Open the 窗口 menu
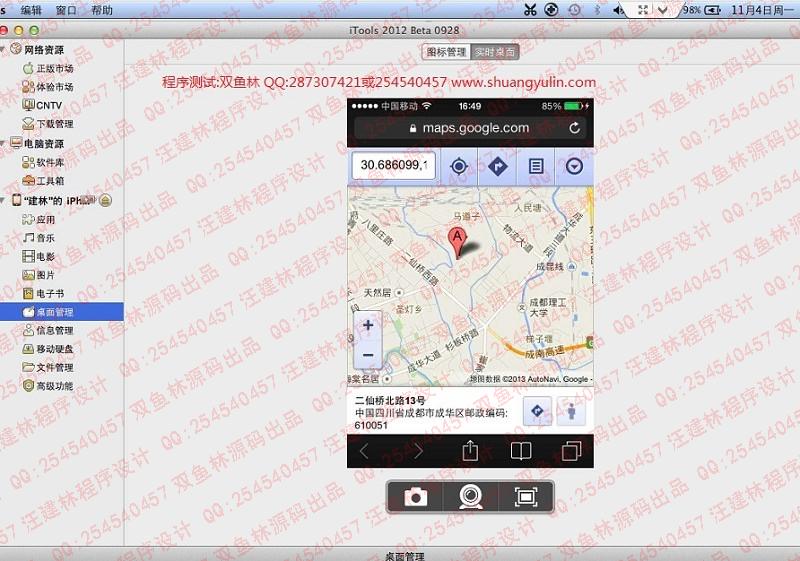Screen dimensions: 800x561 pos(66,10)
